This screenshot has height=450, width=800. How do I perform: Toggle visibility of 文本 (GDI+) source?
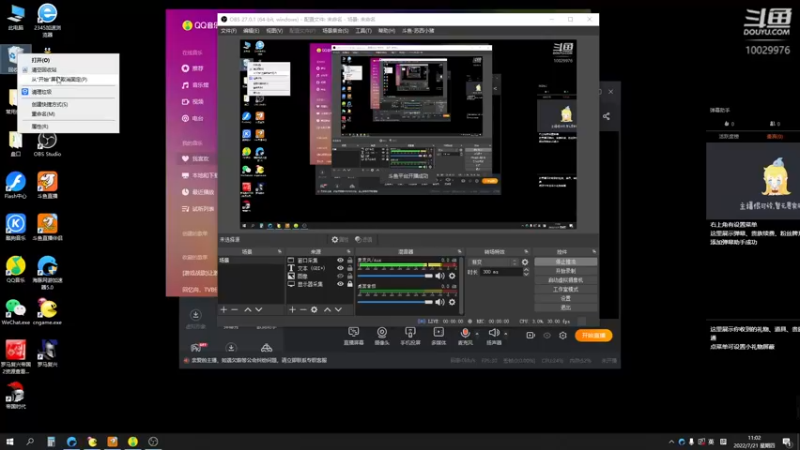tap(340, 268)
